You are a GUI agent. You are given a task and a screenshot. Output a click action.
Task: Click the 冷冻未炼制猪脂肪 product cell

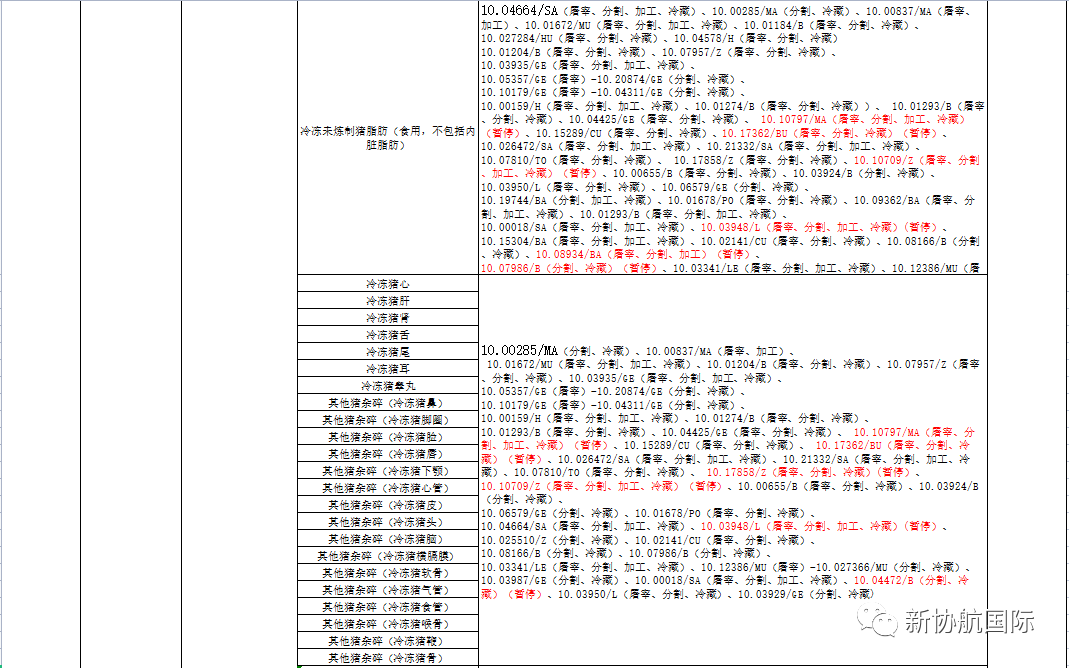coord(387,137)
